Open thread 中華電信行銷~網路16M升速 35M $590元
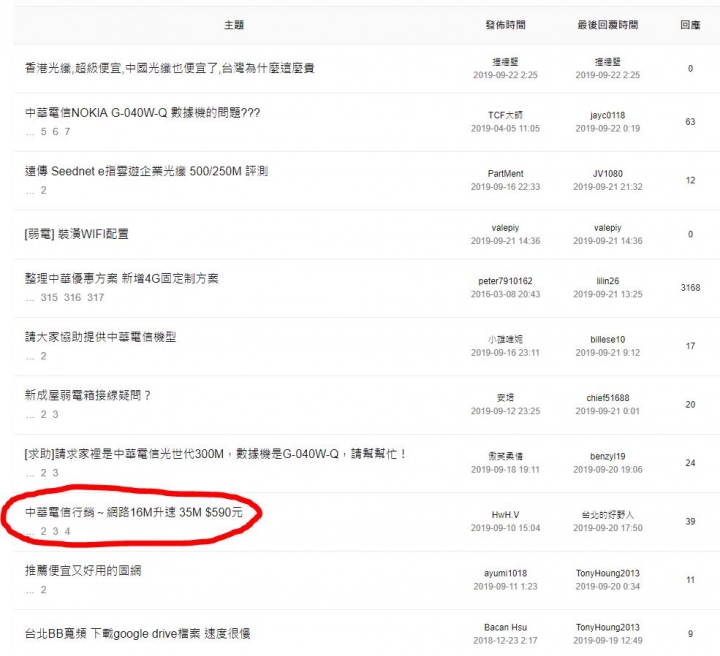Viewport: 720px width, 656px height. pos(133,512)
